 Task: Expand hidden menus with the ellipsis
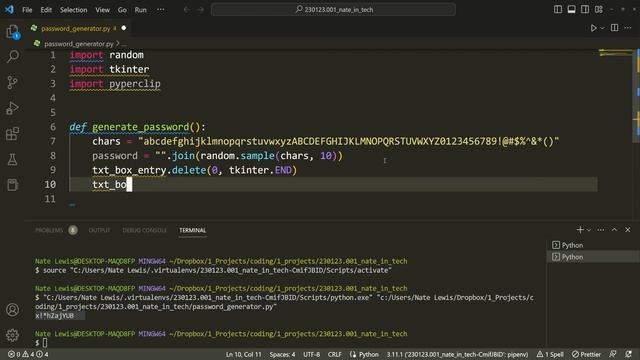coord(161,9)
